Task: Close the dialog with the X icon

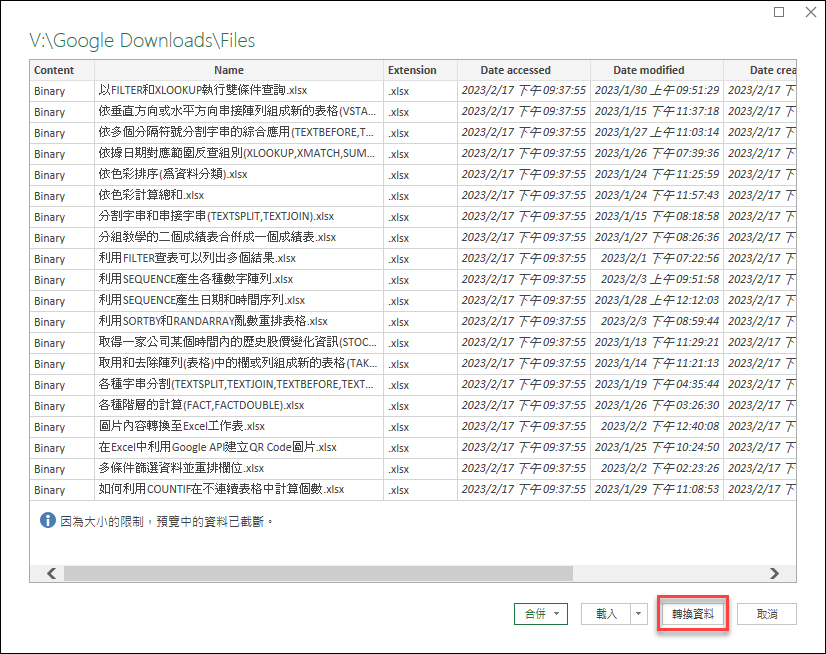Action: click(811, 12)
